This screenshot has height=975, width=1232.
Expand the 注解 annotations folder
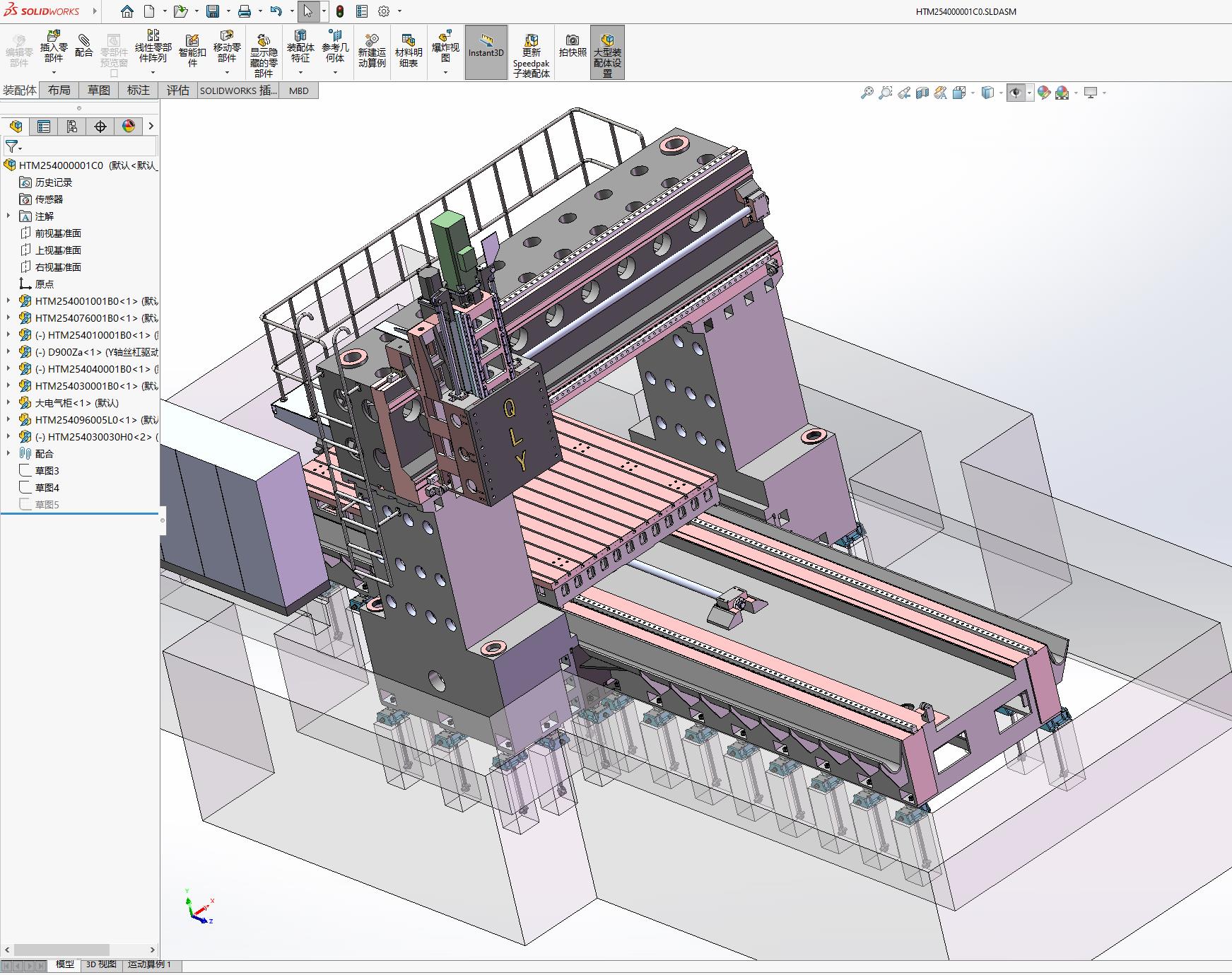pyautogui.click(x=8, y=216)
